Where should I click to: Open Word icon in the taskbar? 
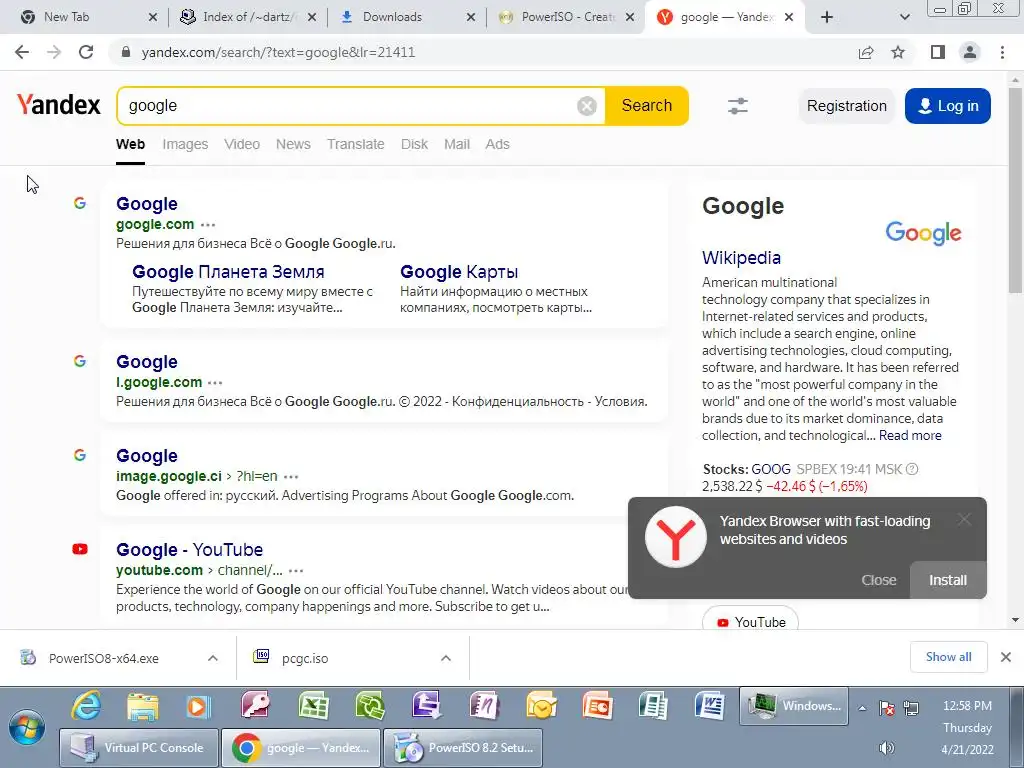click(x=709, y=706)
